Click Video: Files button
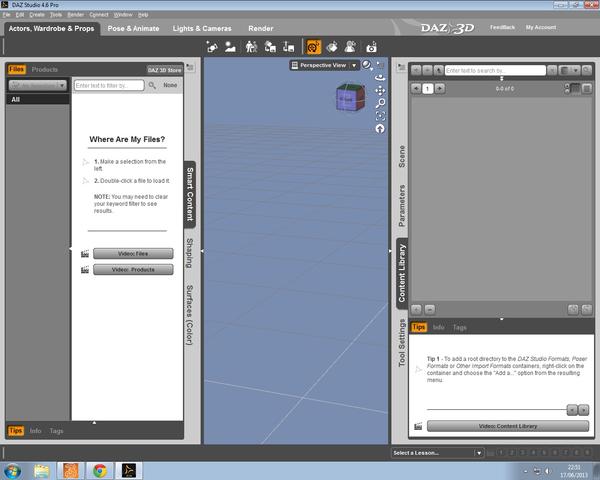Screen dimensions: 600x480 click(x=133, y=254)
